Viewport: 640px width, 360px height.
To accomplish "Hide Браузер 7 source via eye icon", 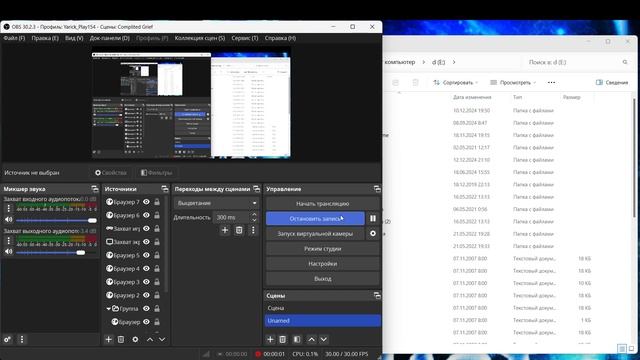I will tap(146, 202).
